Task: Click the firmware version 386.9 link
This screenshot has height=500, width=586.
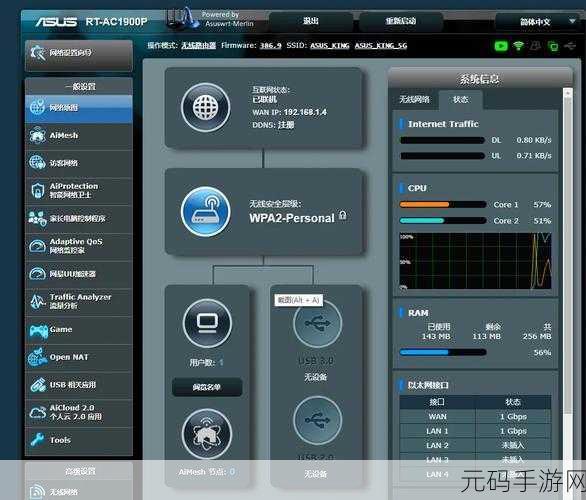Action: coord(270,46)
